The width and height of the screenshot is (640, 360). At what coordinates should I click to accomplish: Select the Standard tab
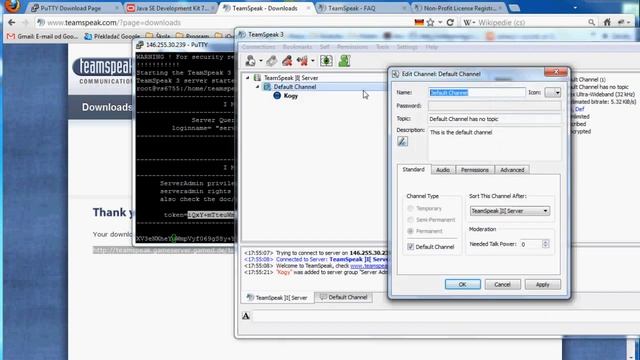click(413, 169)
